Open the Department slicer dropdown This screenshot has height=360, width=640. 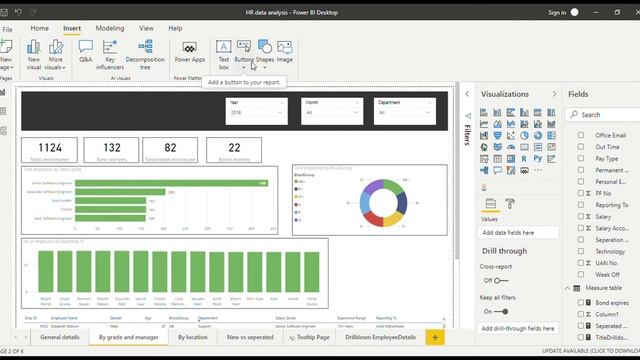pos(428,113)
